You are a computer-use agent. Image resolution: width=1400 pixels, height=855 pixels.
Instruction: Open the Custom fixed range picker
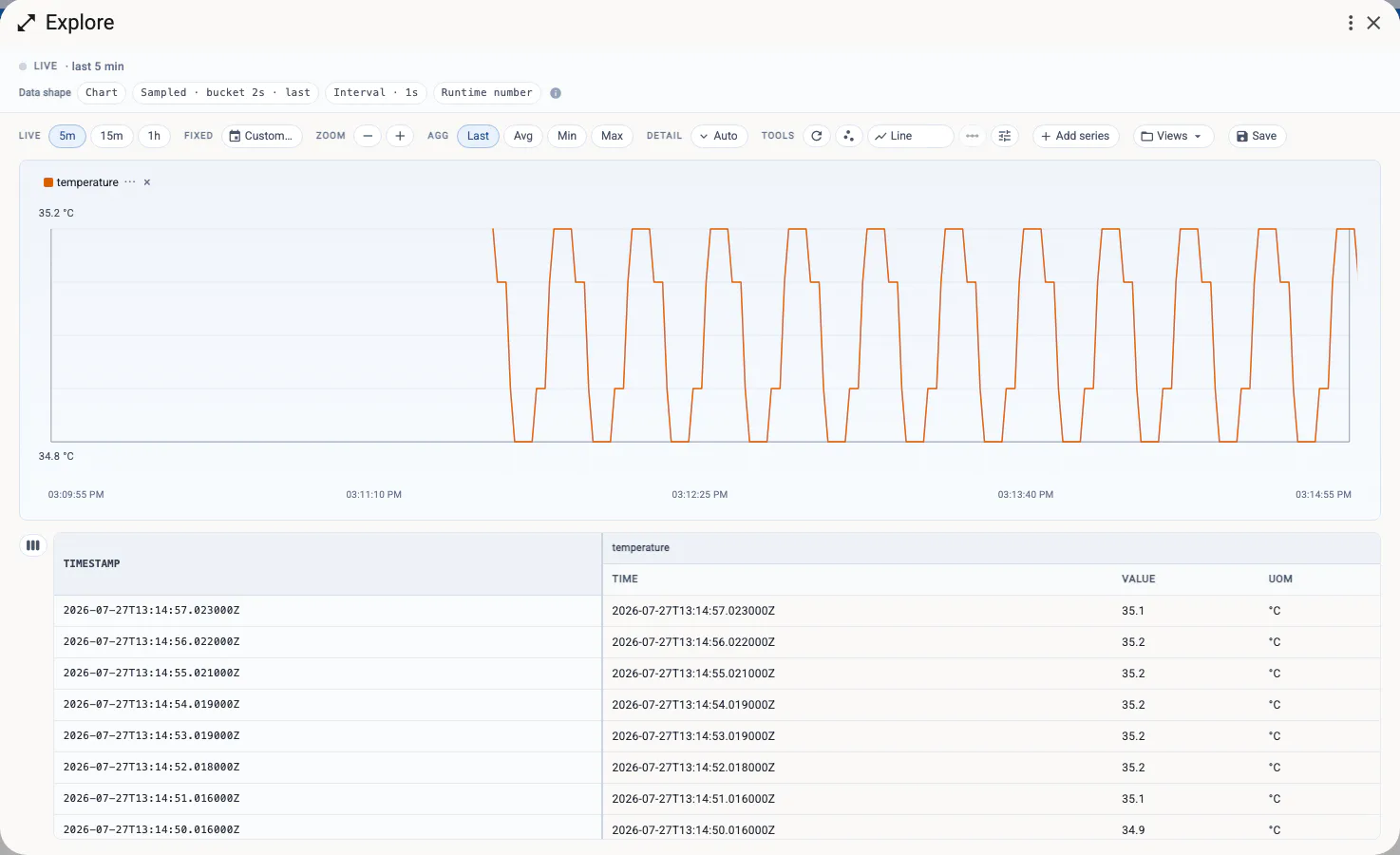[262, 136]
